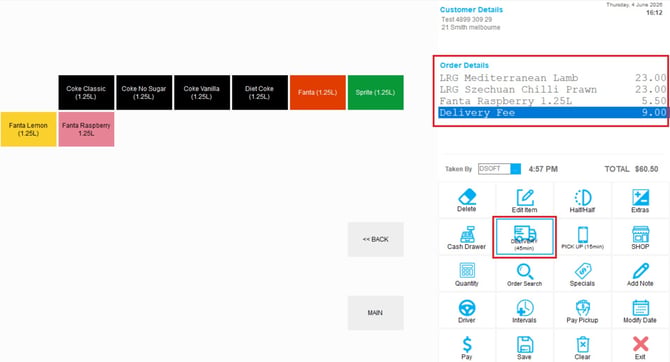
Task: Click the customer name and phone line
Action: 466,20
